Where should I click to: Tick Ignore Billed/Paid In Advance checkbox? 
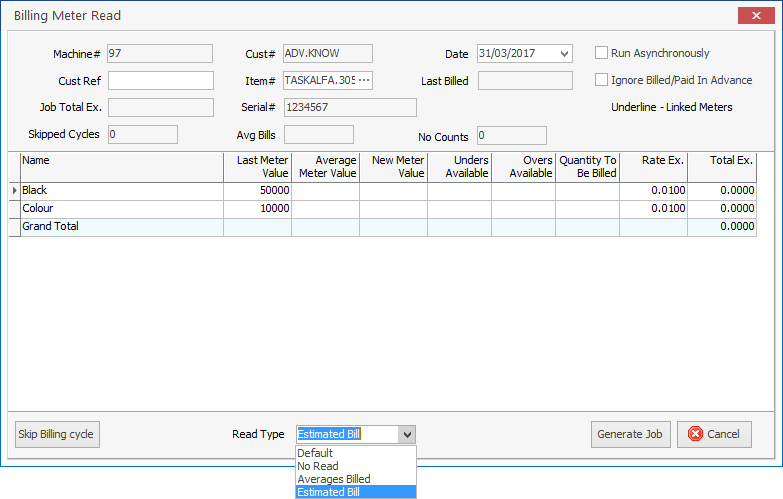(602, 80)
